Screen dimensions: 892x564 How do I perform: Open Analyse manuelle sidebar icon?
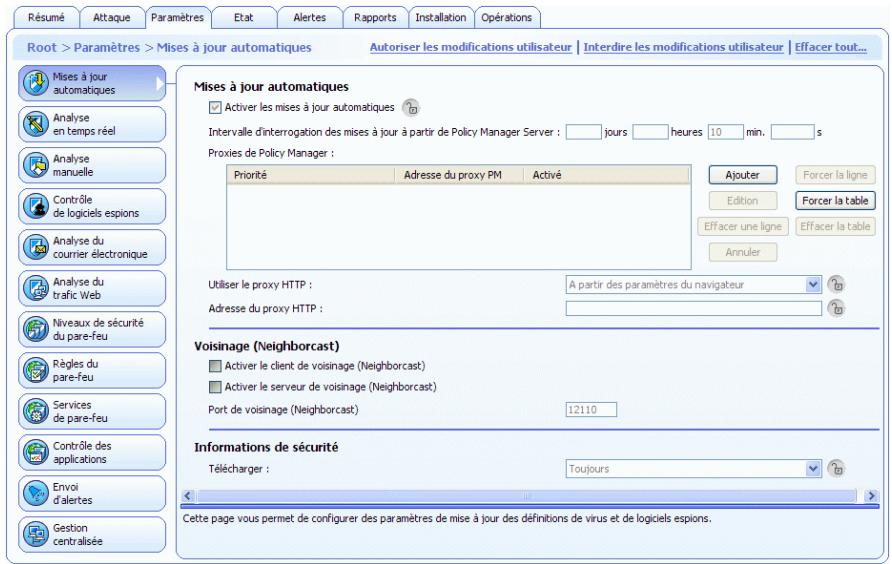(35, 165)
